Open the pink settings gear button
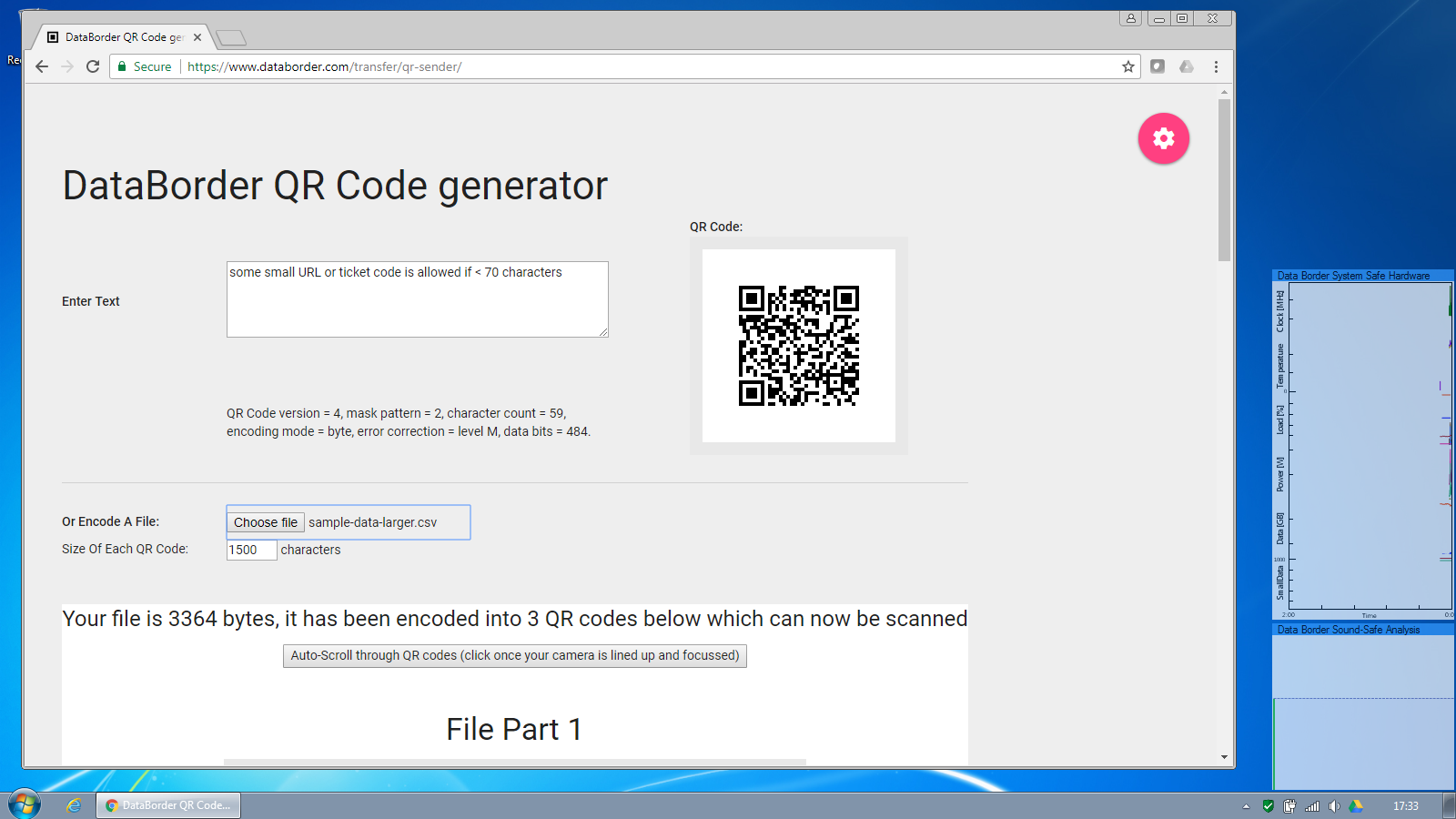The height and width of the screenshot is (819, 1456). click(1163, 138)
